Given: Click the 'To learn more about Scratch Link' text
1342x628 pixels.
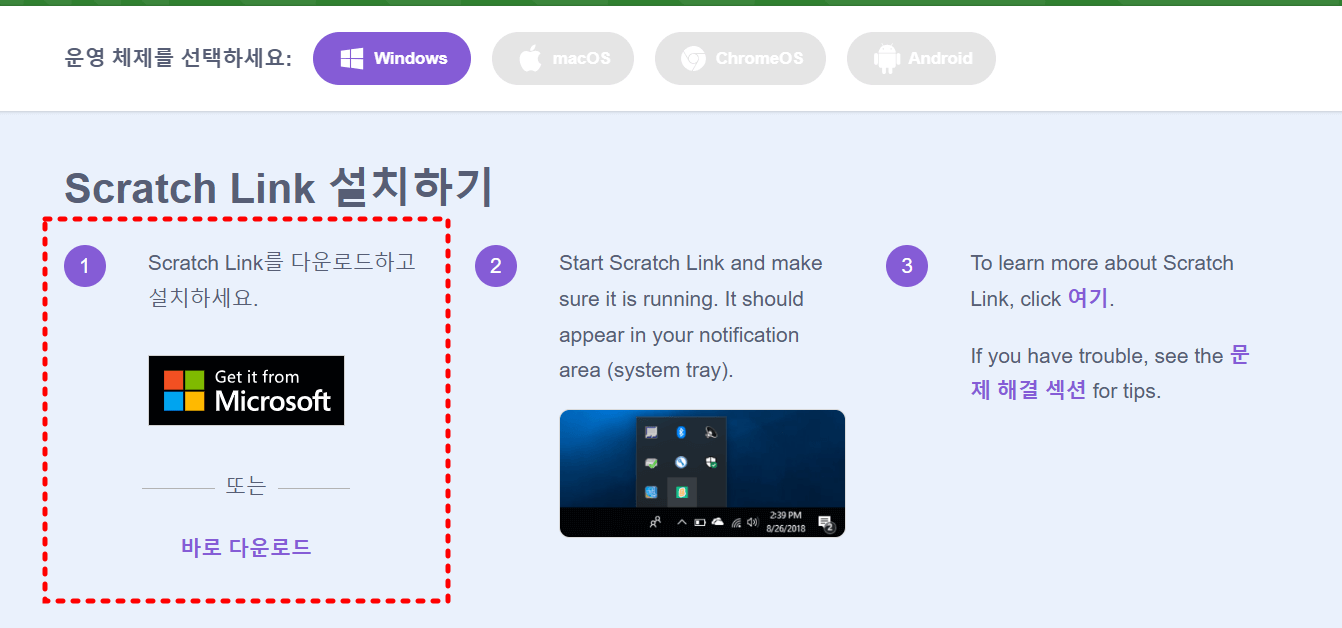Looking at the screenshot, I should [1102, 281].
